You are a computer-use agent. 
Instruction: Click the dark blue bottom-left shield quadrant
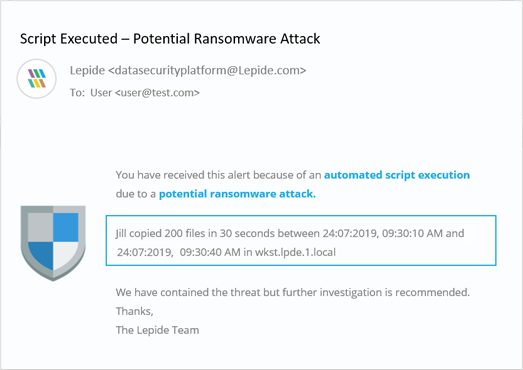point(41,254)
